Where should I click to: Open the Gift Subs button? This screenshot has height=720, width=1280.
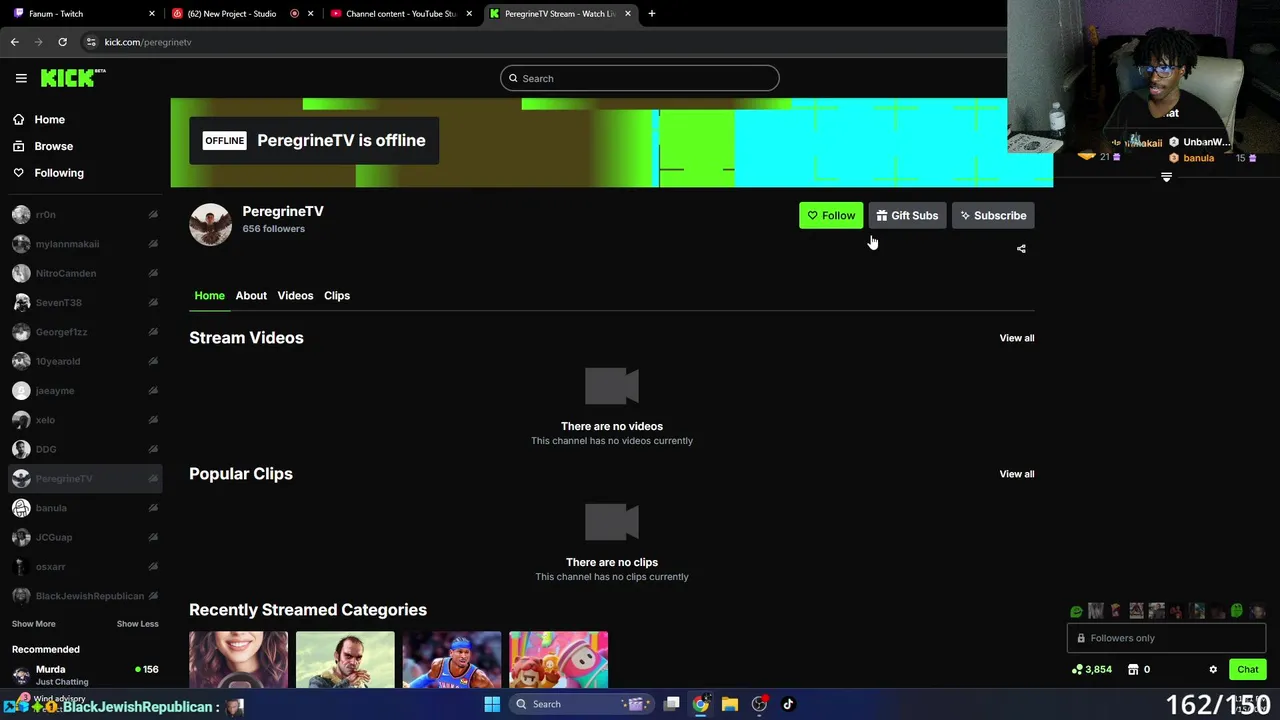click(907, 215)
